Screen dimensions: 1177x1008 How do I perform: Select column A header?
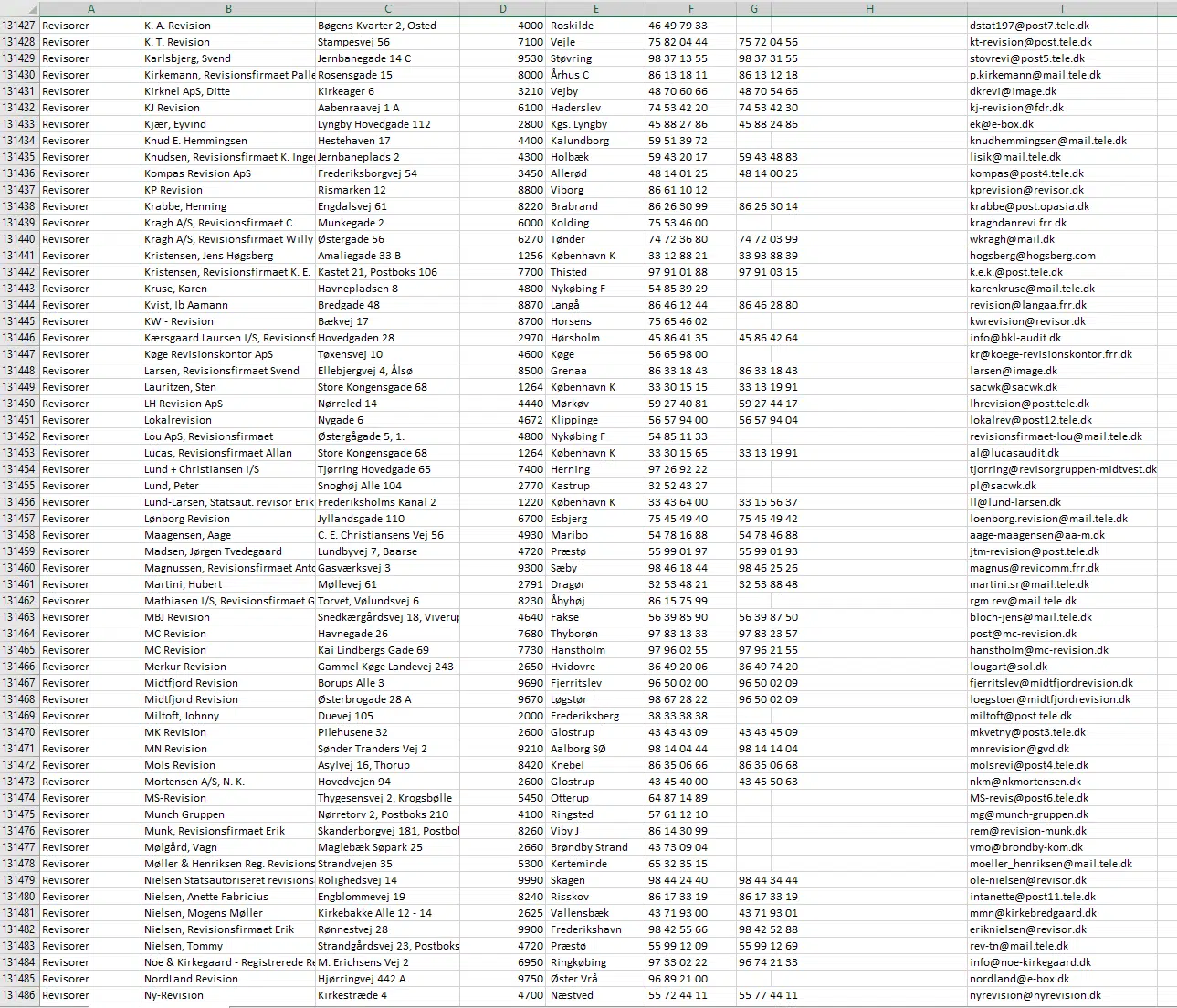pyautogui.click(x=90, y=9)
